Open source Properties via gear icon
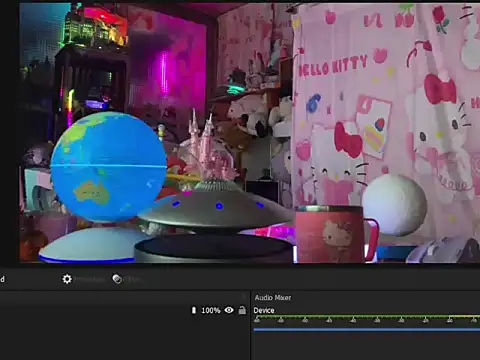 pyautogui.click(x=67, y=279)
